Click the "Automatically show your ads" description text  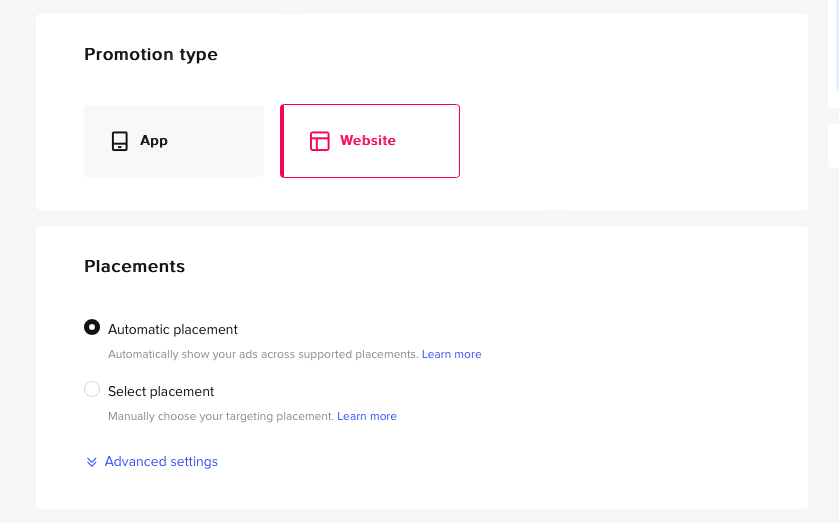(x=263, y=354)
